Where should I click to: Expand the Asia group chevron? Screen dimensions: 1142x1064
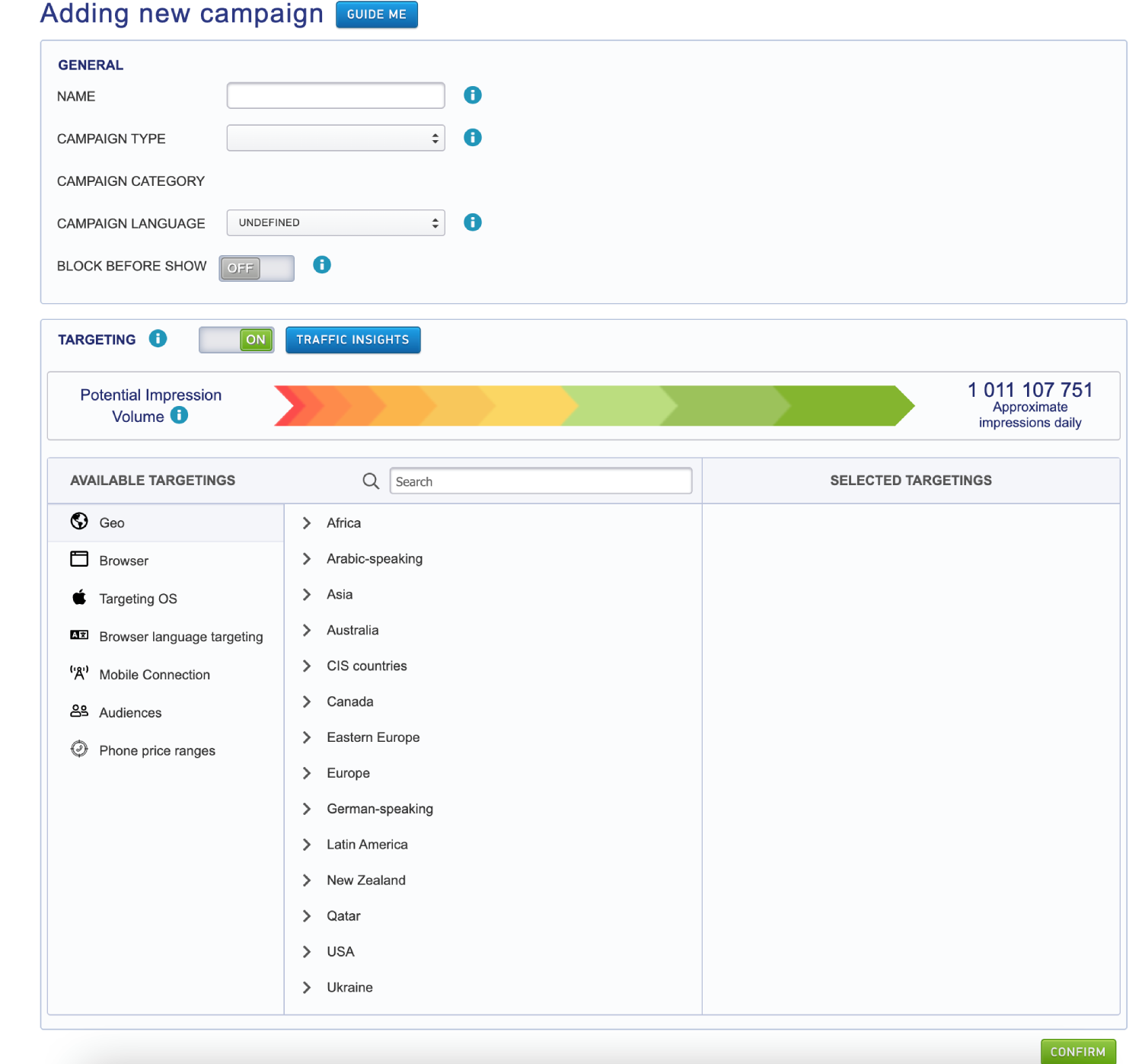(x=307, y=595)
